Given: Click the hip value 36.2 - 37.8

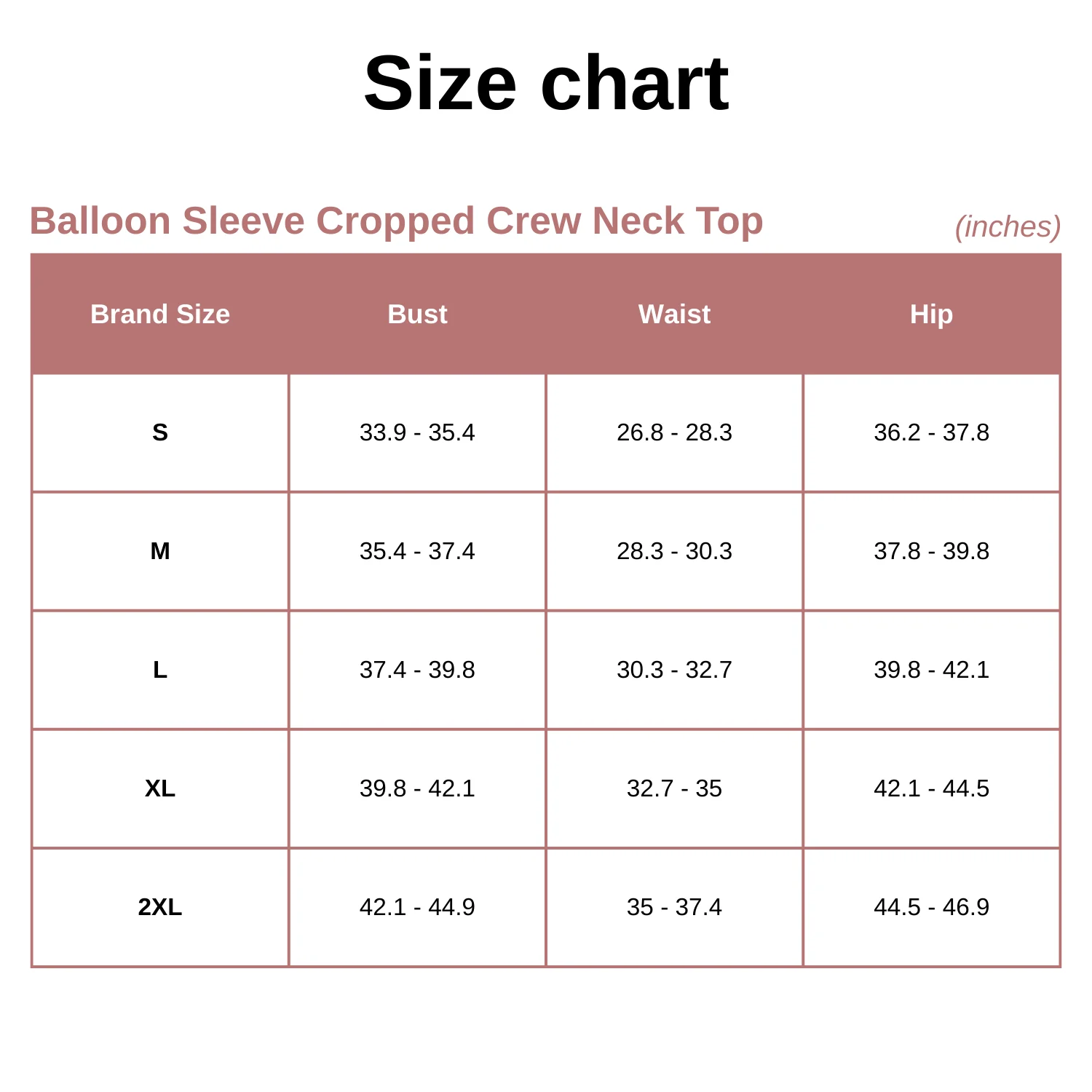Looking at the screenshot, I should pos(931,432).
